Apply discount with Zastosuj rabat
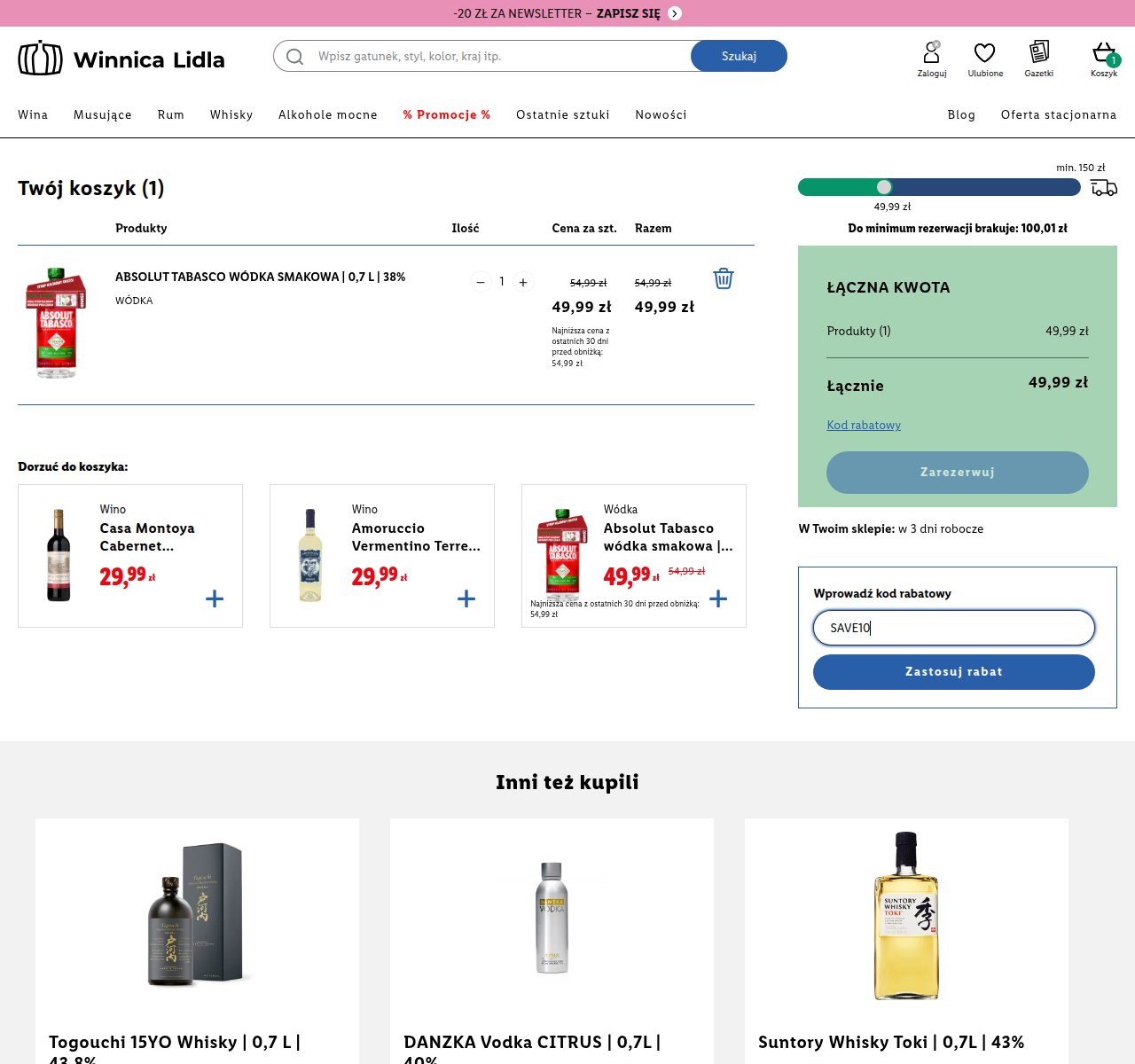Image resolution: width=1135 pixels, height=1064 pixels. click(x=954, y=672)
